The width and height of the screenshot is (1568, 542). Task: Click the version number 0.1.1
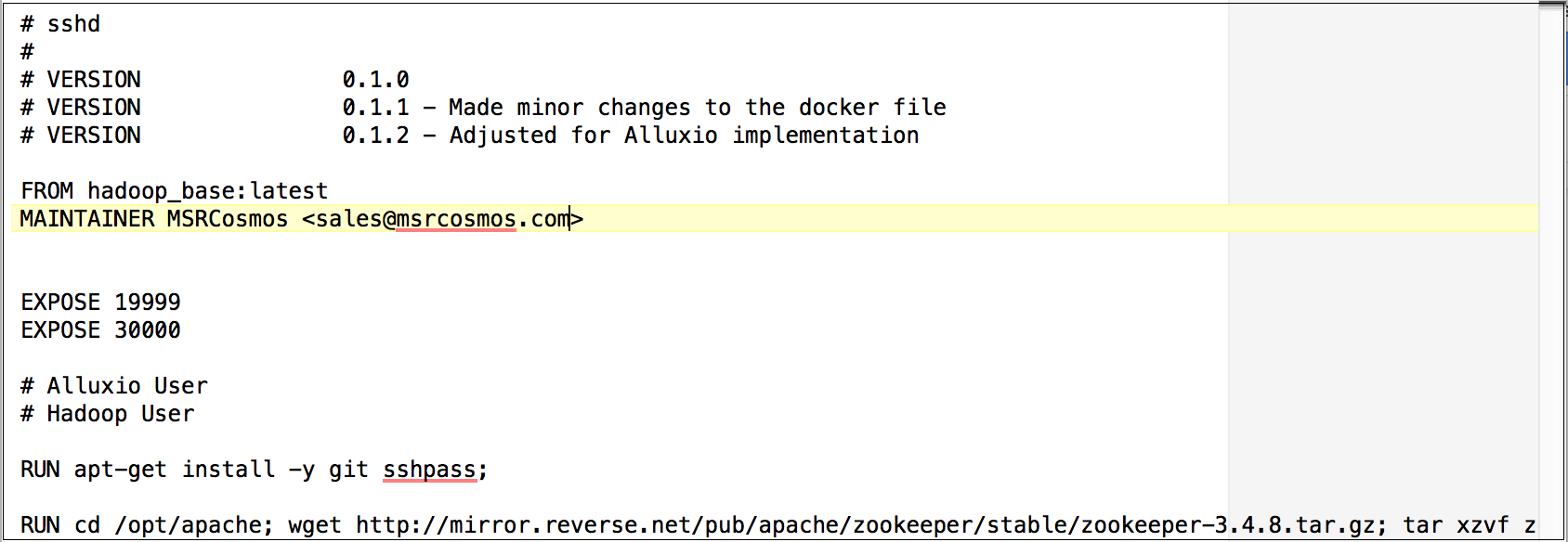[375, 108]
